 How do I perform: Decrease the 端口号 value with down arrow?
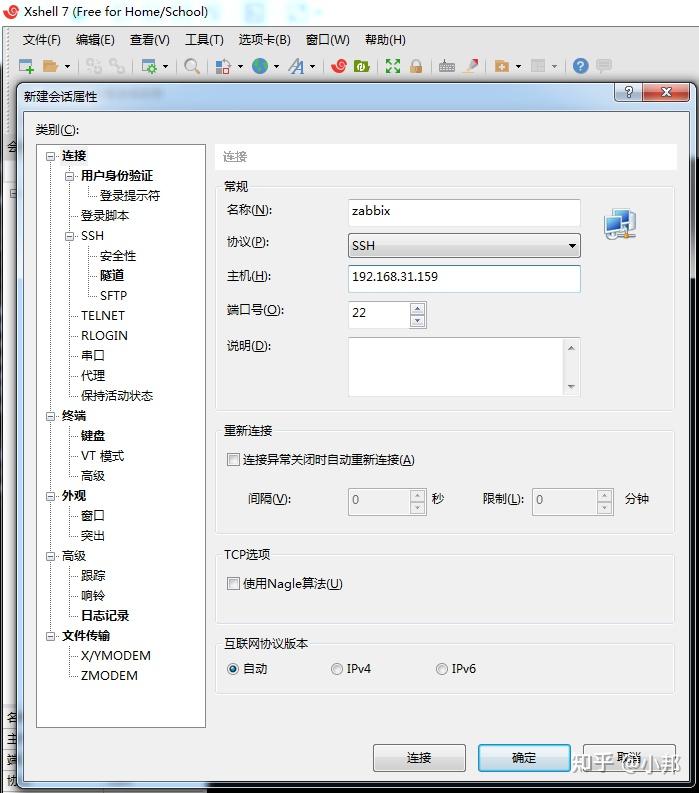417,321
